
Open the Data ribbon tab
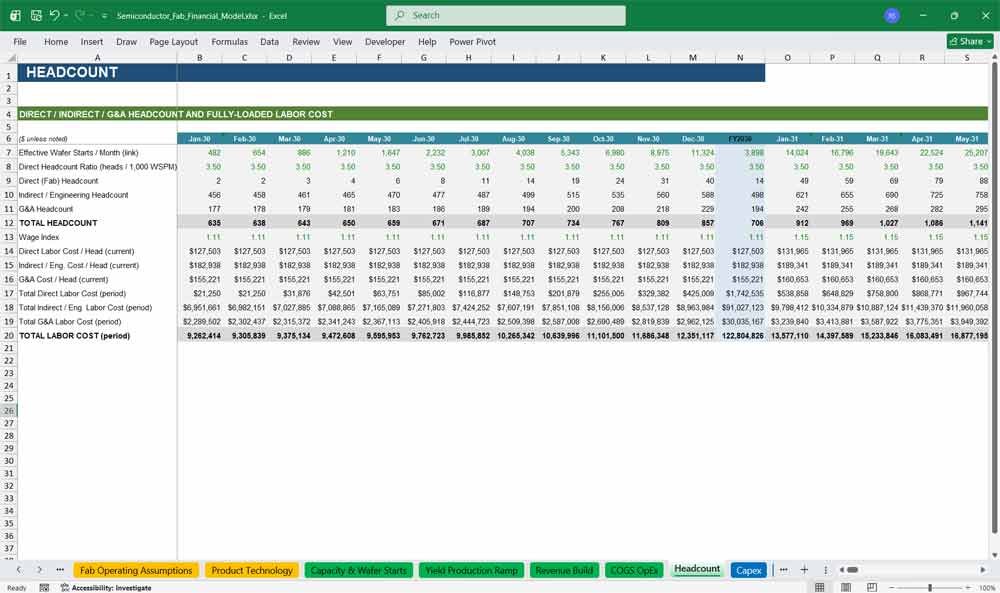269,41
